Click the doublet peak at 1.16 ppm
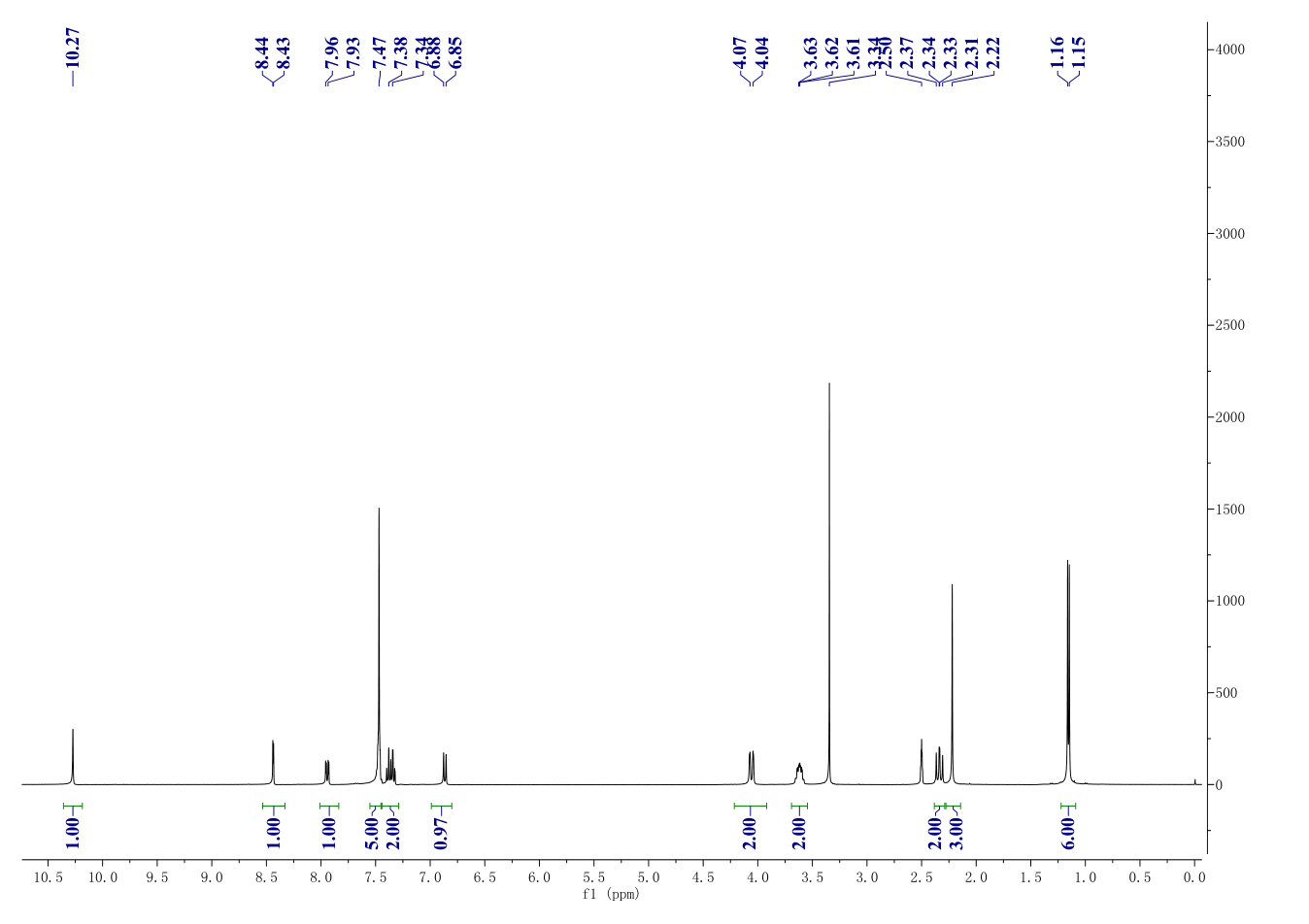Image resolution: width=1309 pixels, height=924 pixels. (x=1068, y=672)
